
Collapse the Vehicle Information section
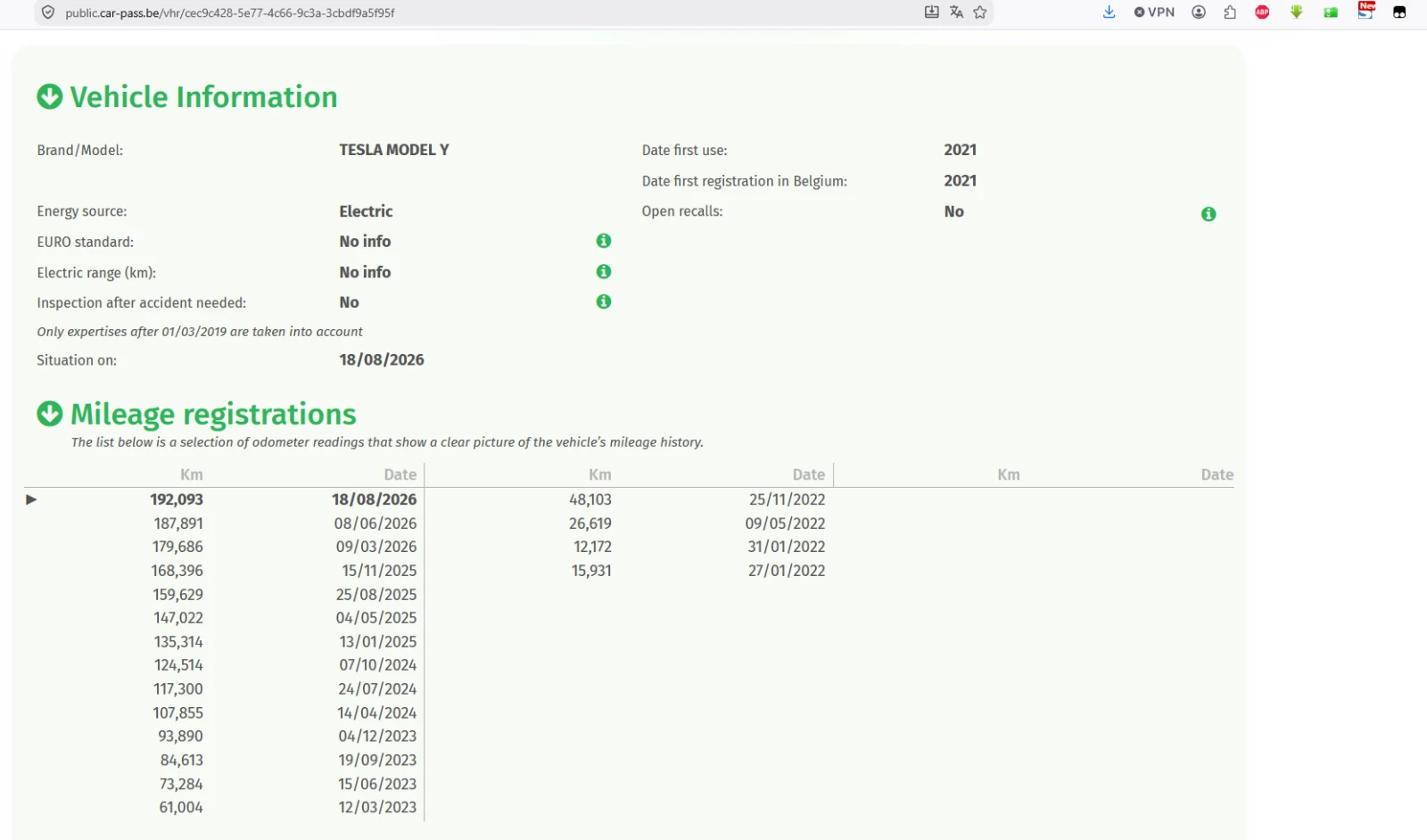tap(50, 96)
